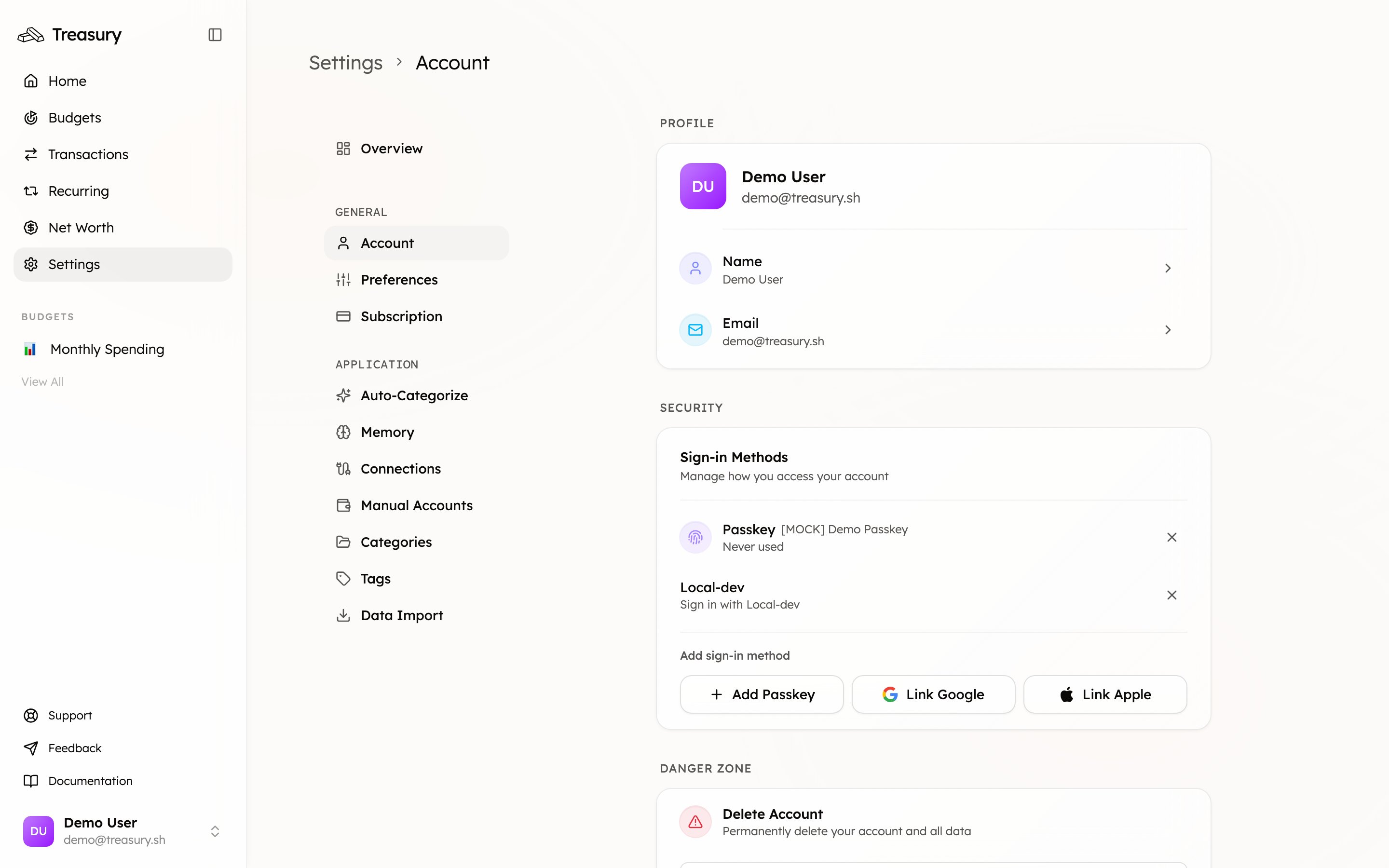This screenshot has width=1389, height=868.
Task: Click the DU avatar in Profile card
Action: [x=703, y=186]
